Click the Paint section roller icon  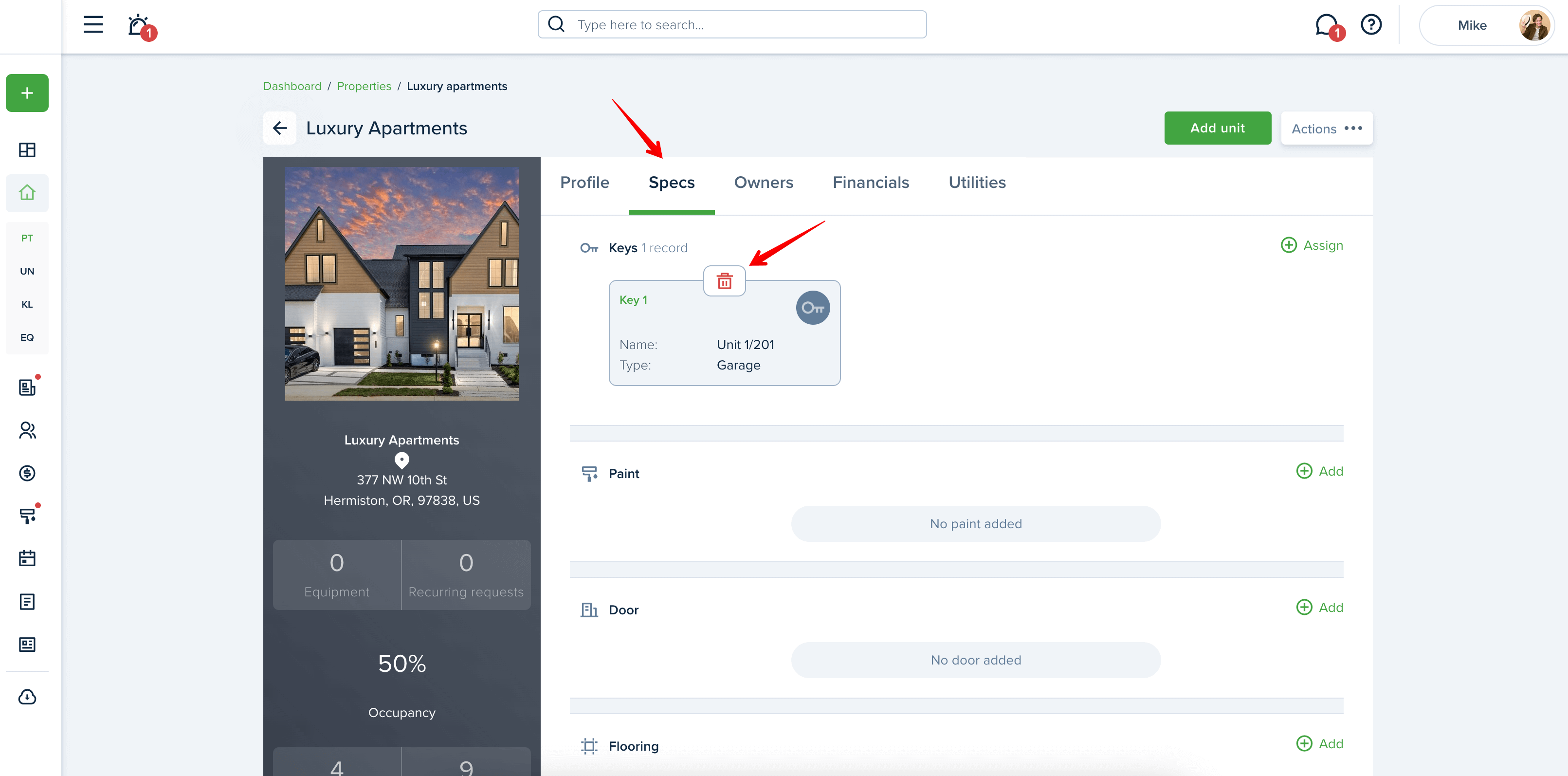point(589,474)
